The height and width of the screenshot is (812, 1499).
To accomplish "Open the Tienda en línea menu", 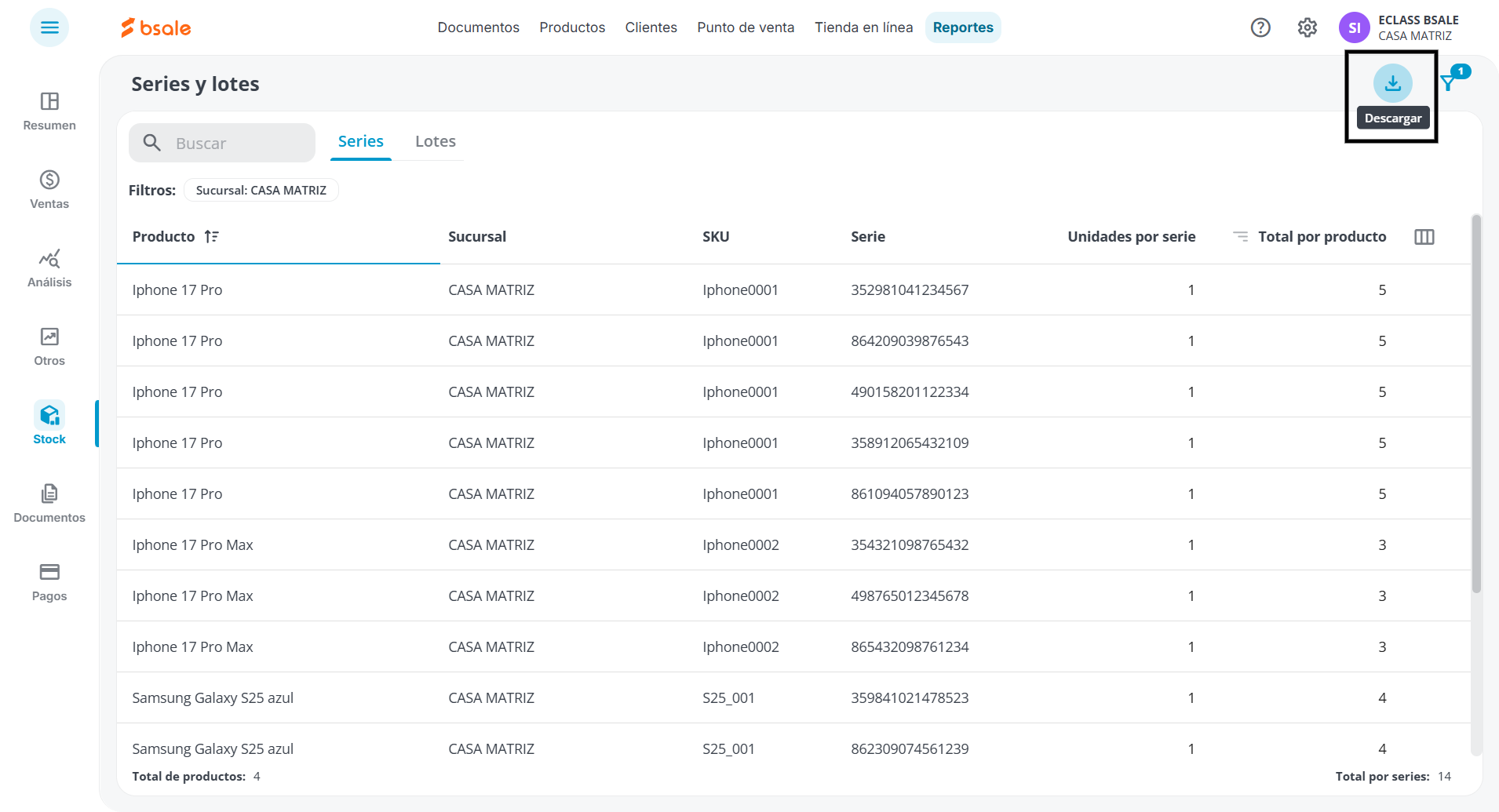I will click(x=864, y=27).
